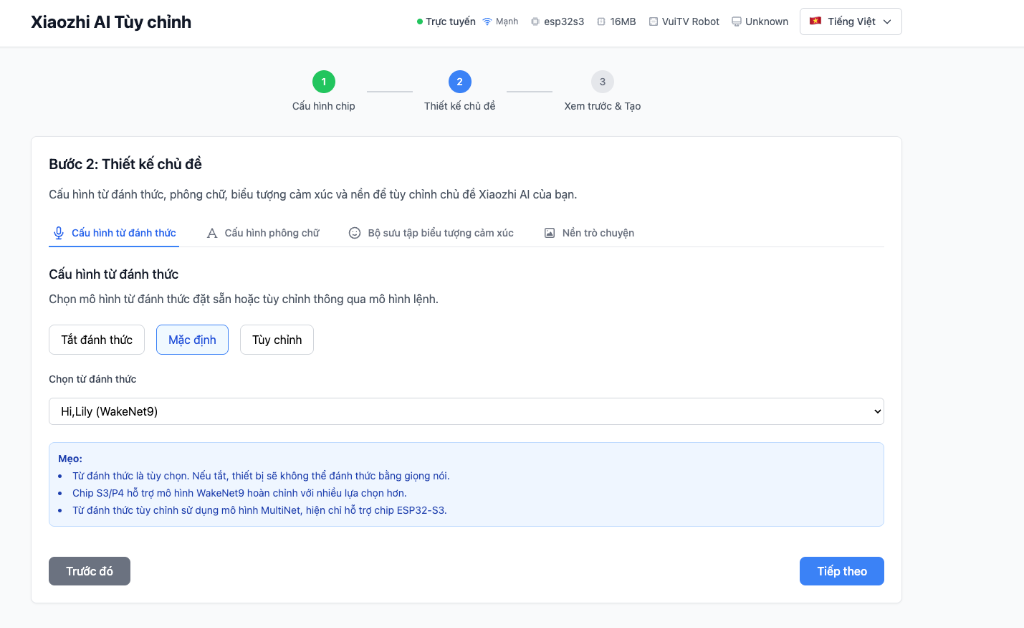Click the smiley face emoji collection icon
The width and height of the screenshot is (1024, 628).
[354, 233]
